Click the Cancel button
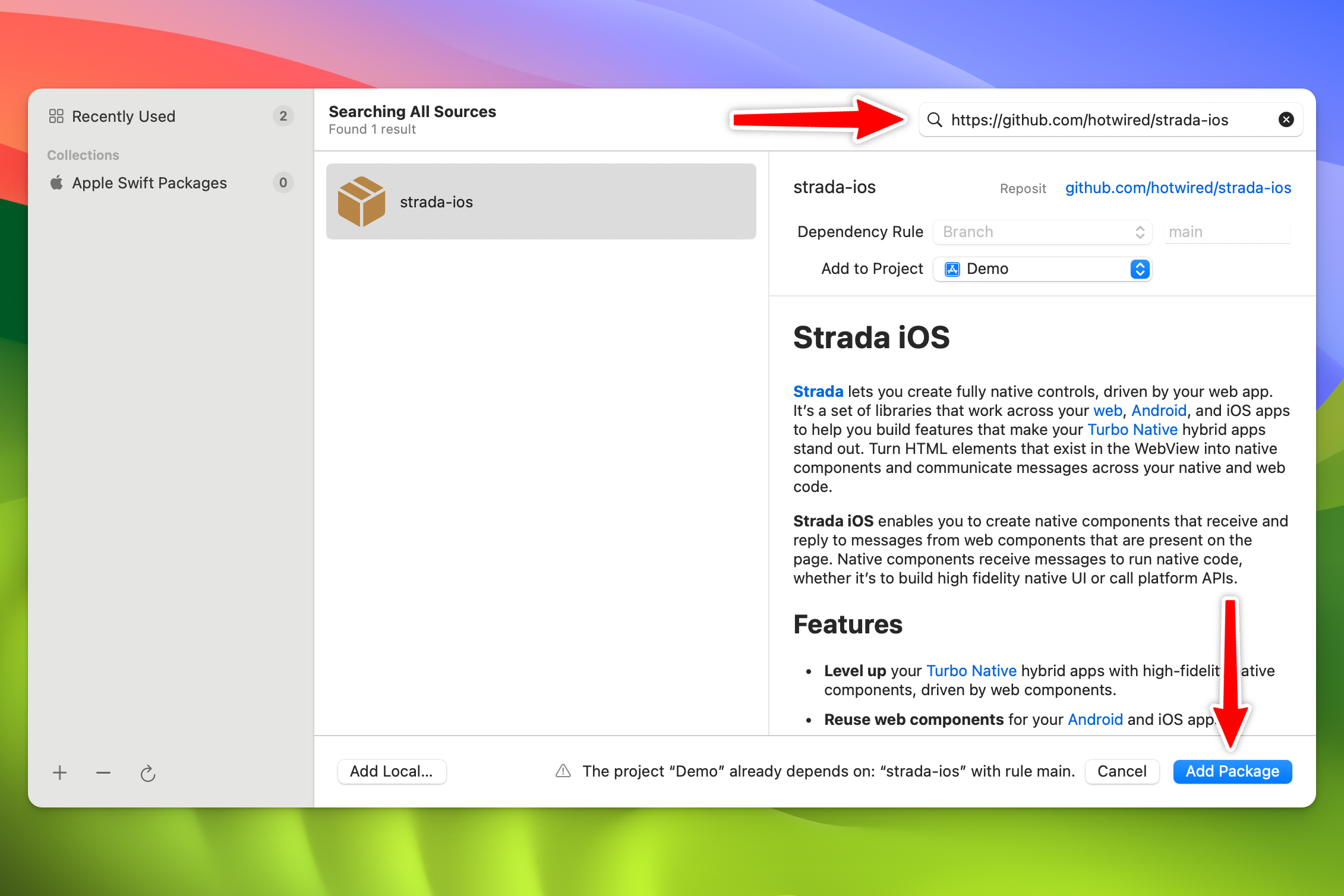The height and width of the screenshot is (896, 1344). click(x=1122, y=771)
